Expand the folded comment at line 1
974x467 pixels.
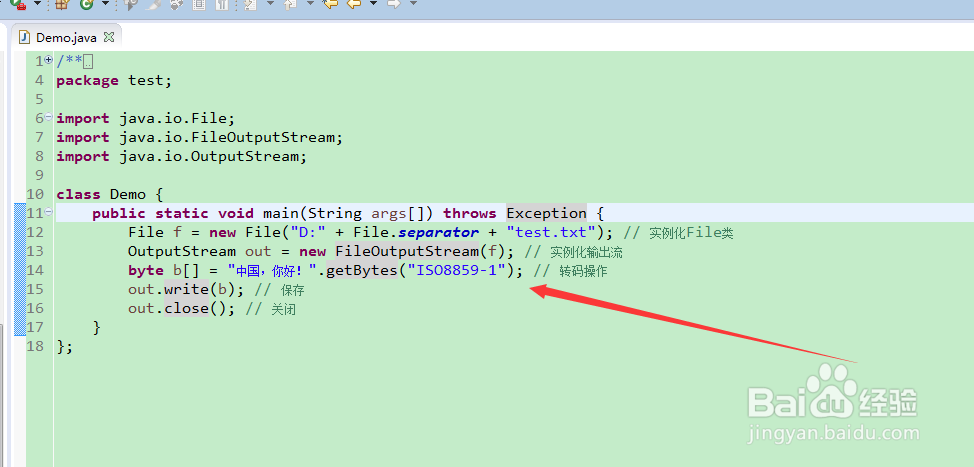[x=48, y=61]
